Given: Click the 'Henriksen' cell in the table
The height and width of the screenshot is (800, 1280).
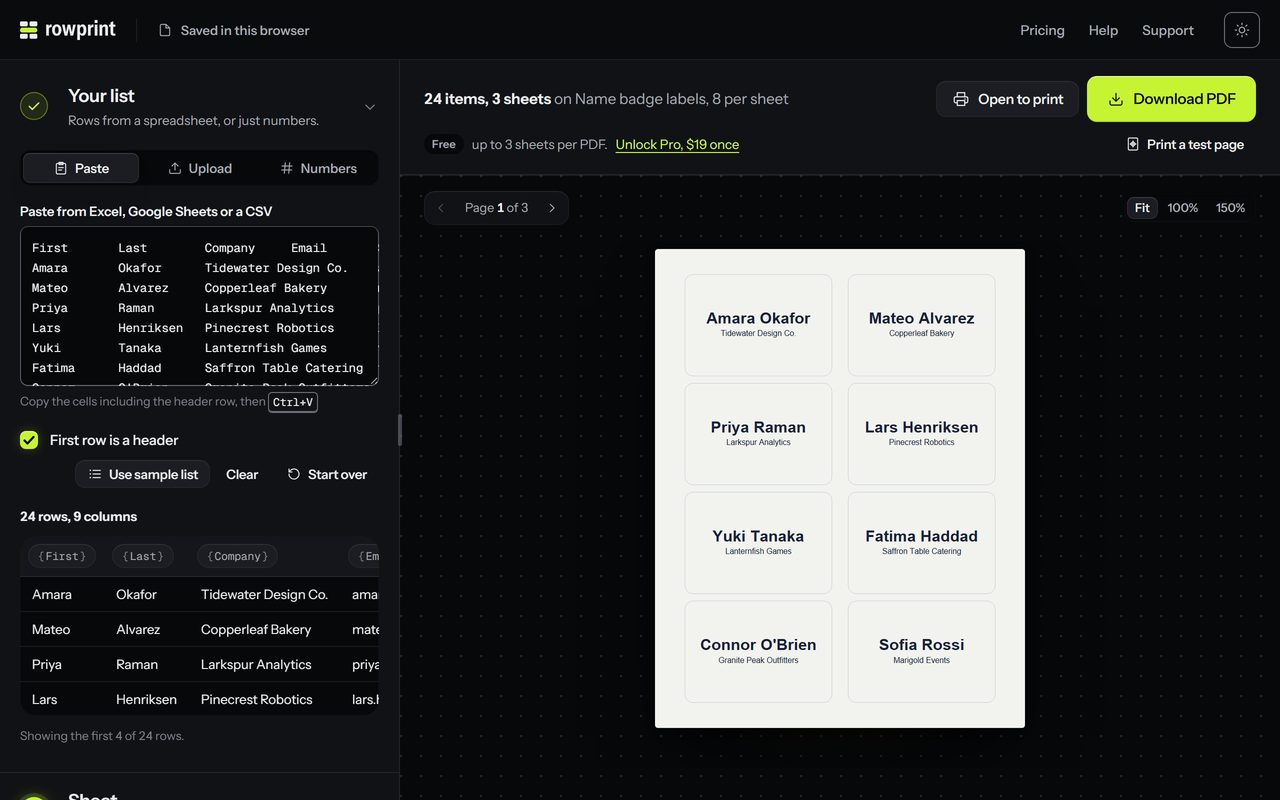Looking at the screenshot, I should (x=146, y=699).
